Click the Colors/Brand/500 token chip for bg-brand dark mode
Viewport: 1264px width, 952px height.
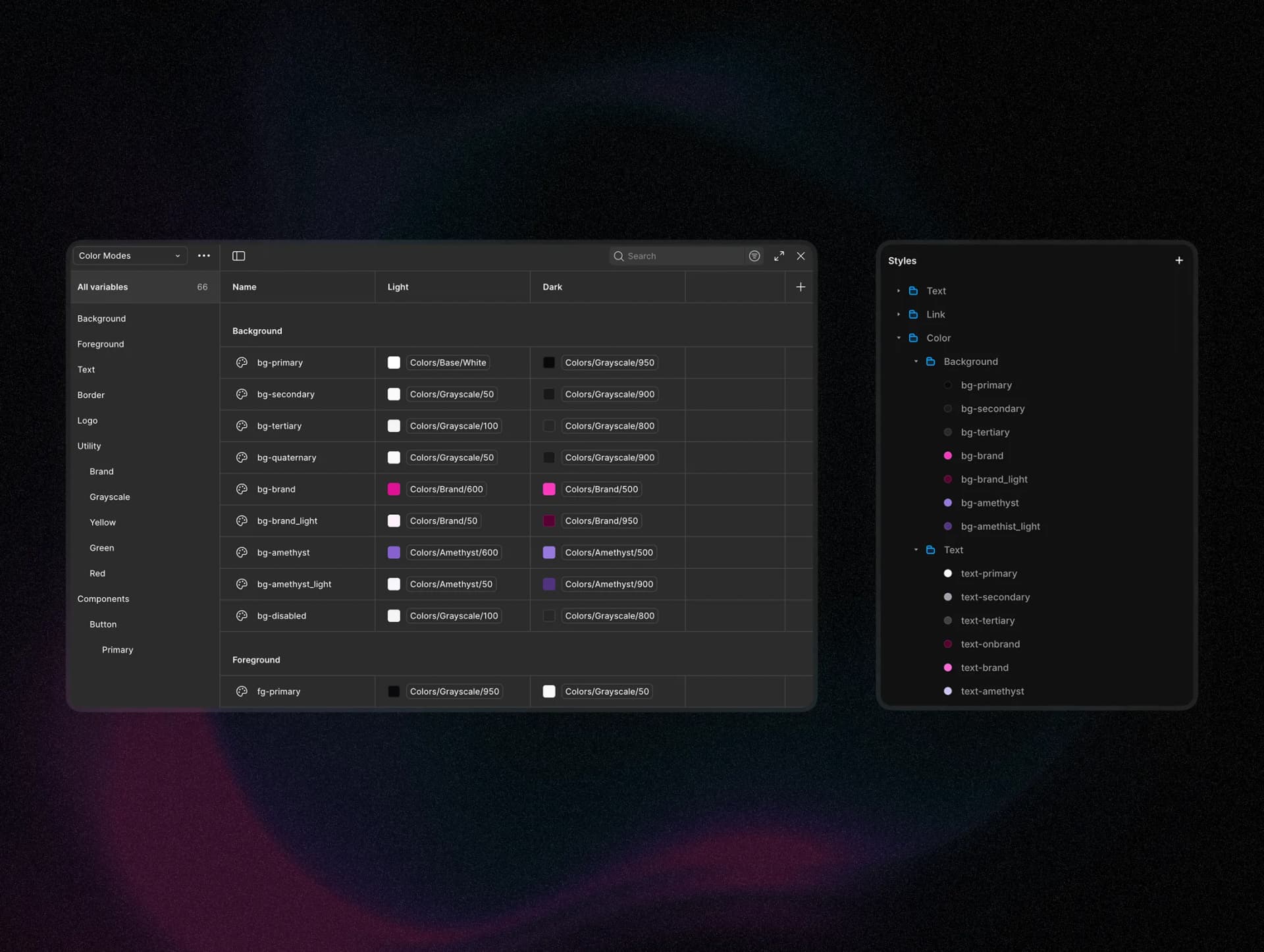tap(601, 489)
